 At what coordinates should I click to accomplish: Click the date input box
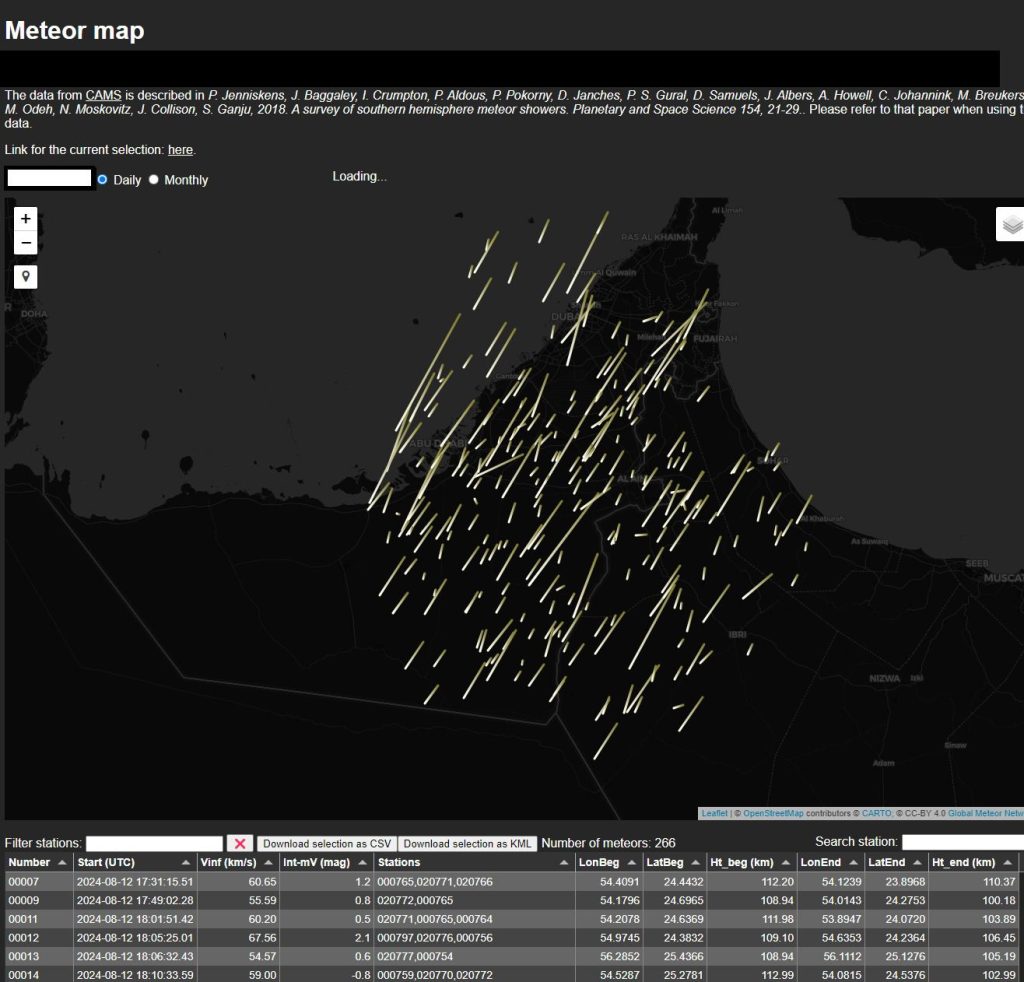click(50, 179)
